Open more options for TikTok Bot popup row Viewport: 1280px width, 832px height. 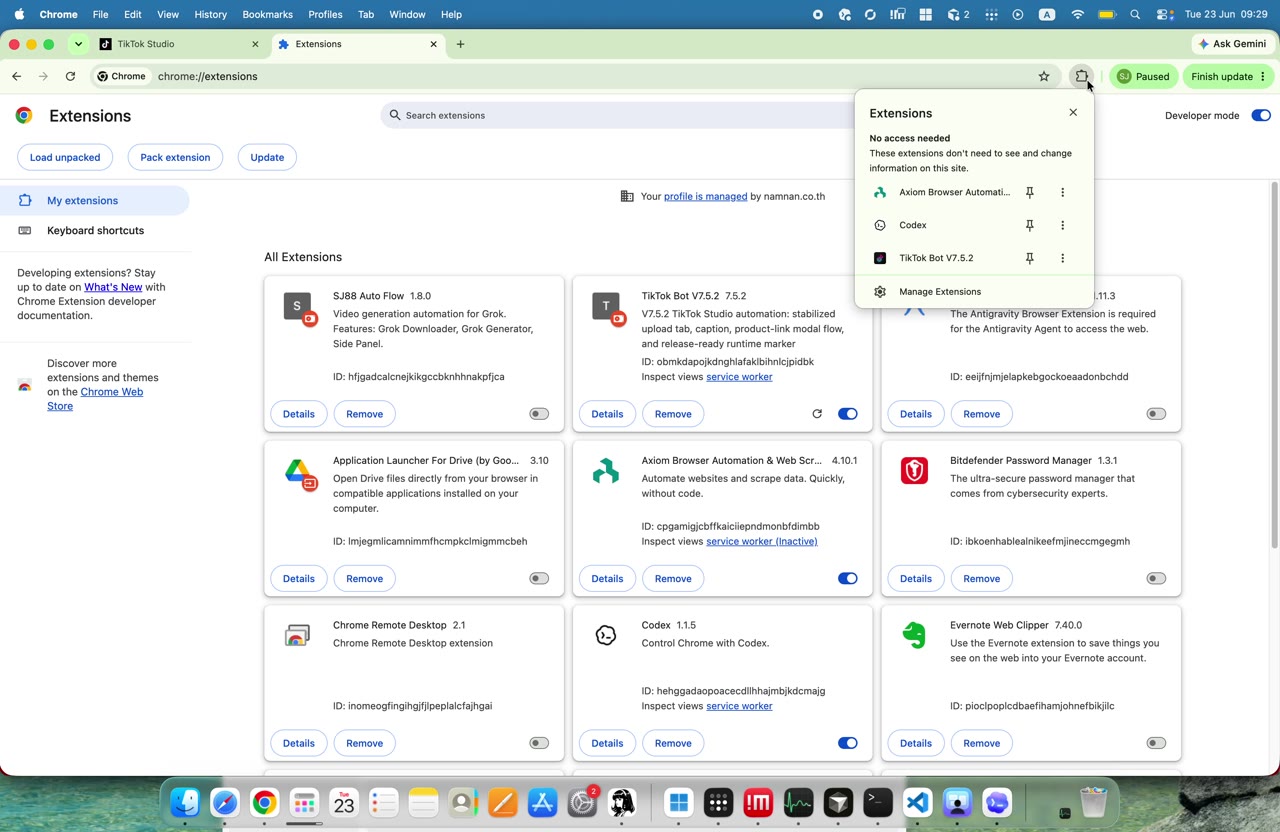pos(1062,258)
